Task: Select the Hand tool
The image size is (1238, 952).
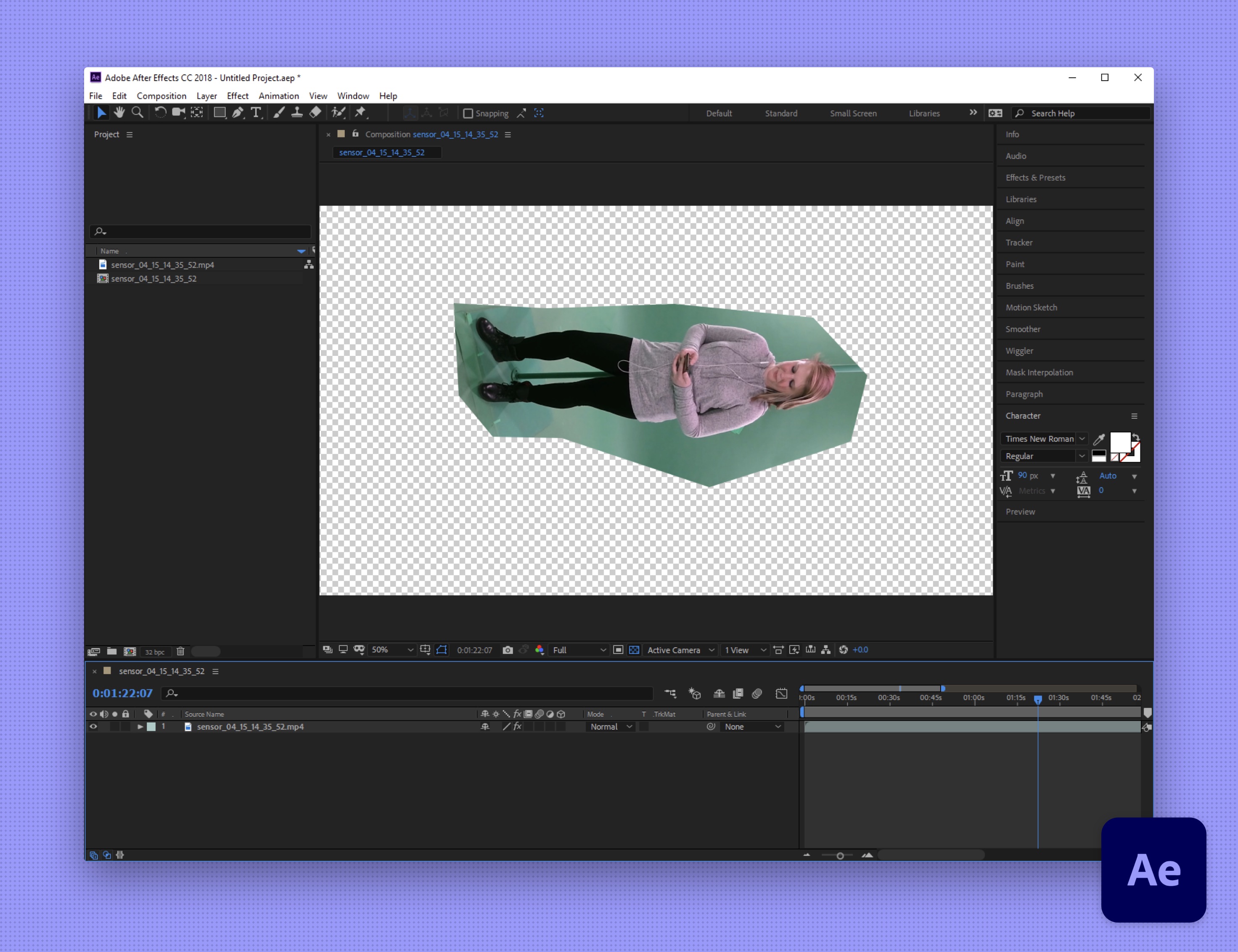Action: click(x=119, y=113)
